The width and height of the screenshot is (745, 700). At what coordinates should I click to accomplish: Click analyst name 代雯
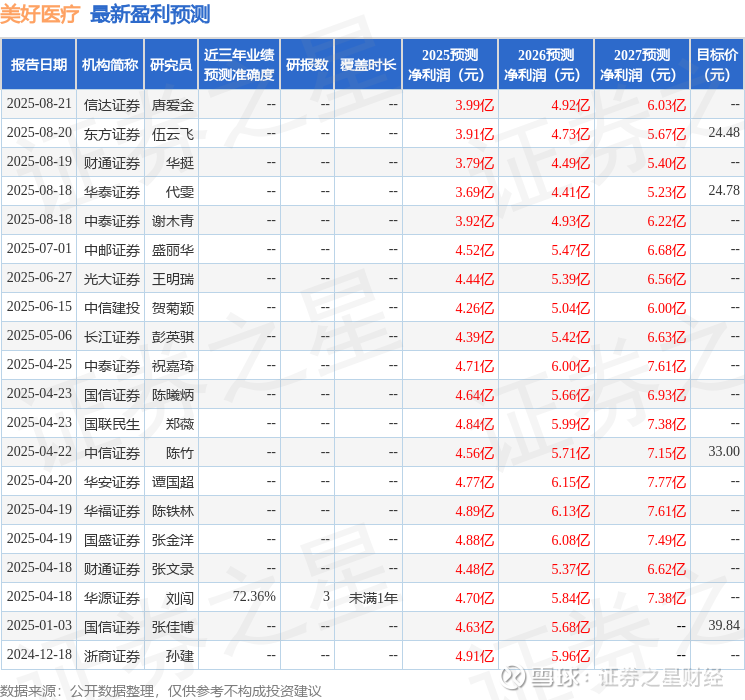(x=180, y=192)
